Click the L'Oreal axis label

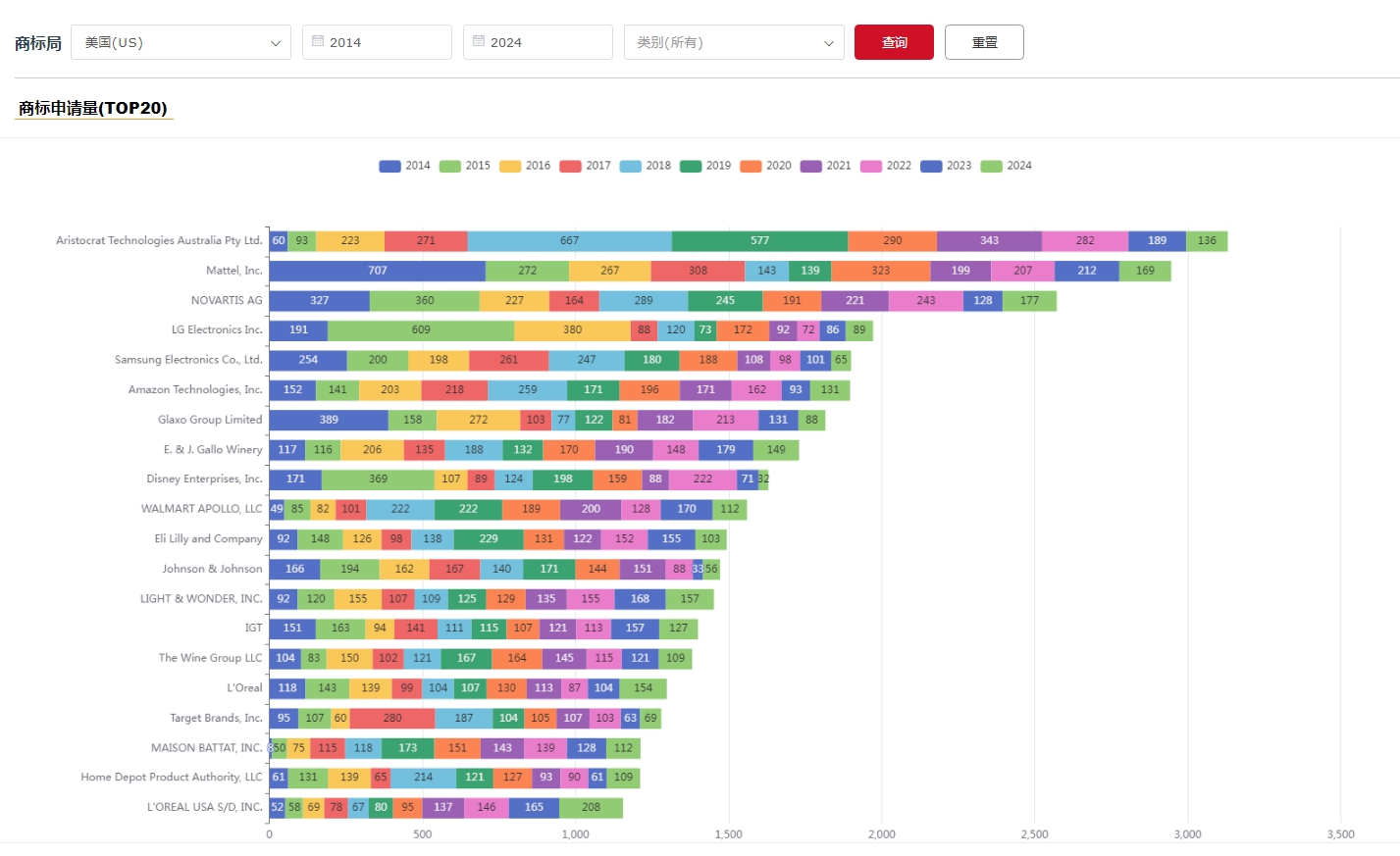pyautogui.click(x=245, y=687)
